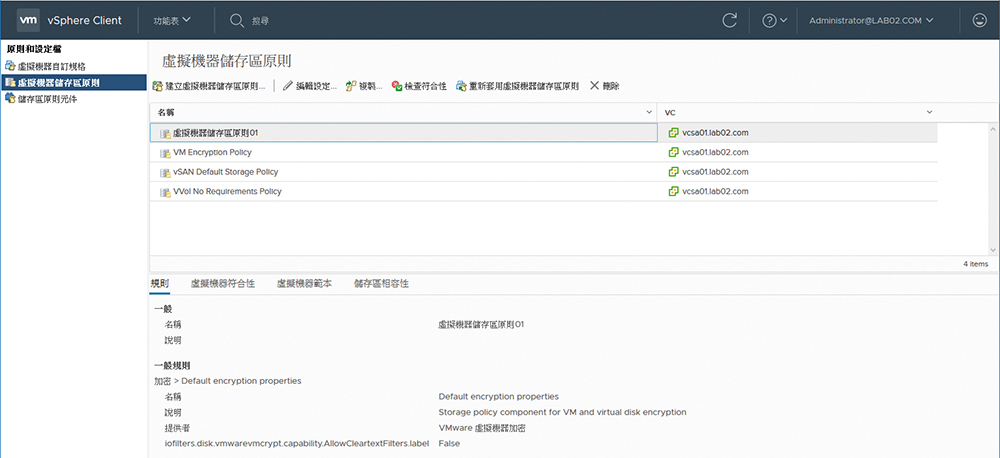Click vcsa01.lab02.com in 虛擬機器儲存區原則01 row

[x=715, y=133]
